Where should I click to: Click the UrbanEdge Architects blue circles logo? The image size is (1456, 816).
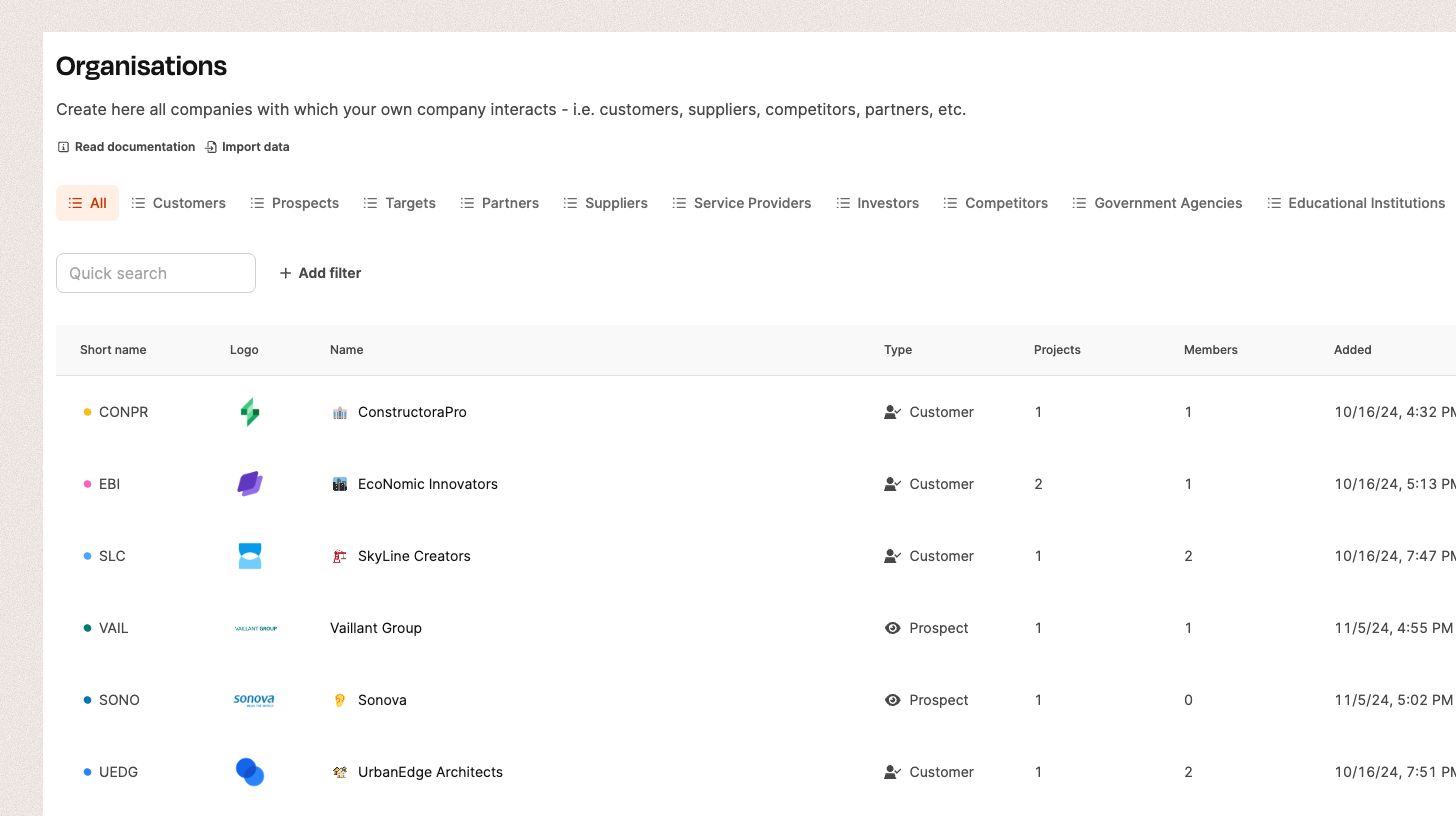[250, 772]
